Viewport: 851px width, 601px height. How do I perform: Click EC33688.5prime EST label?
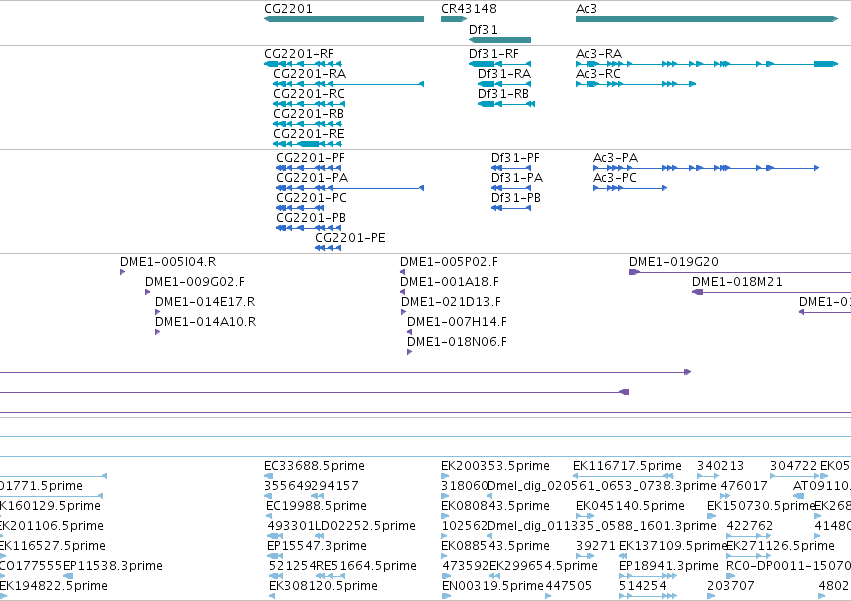tap(314, 466)
